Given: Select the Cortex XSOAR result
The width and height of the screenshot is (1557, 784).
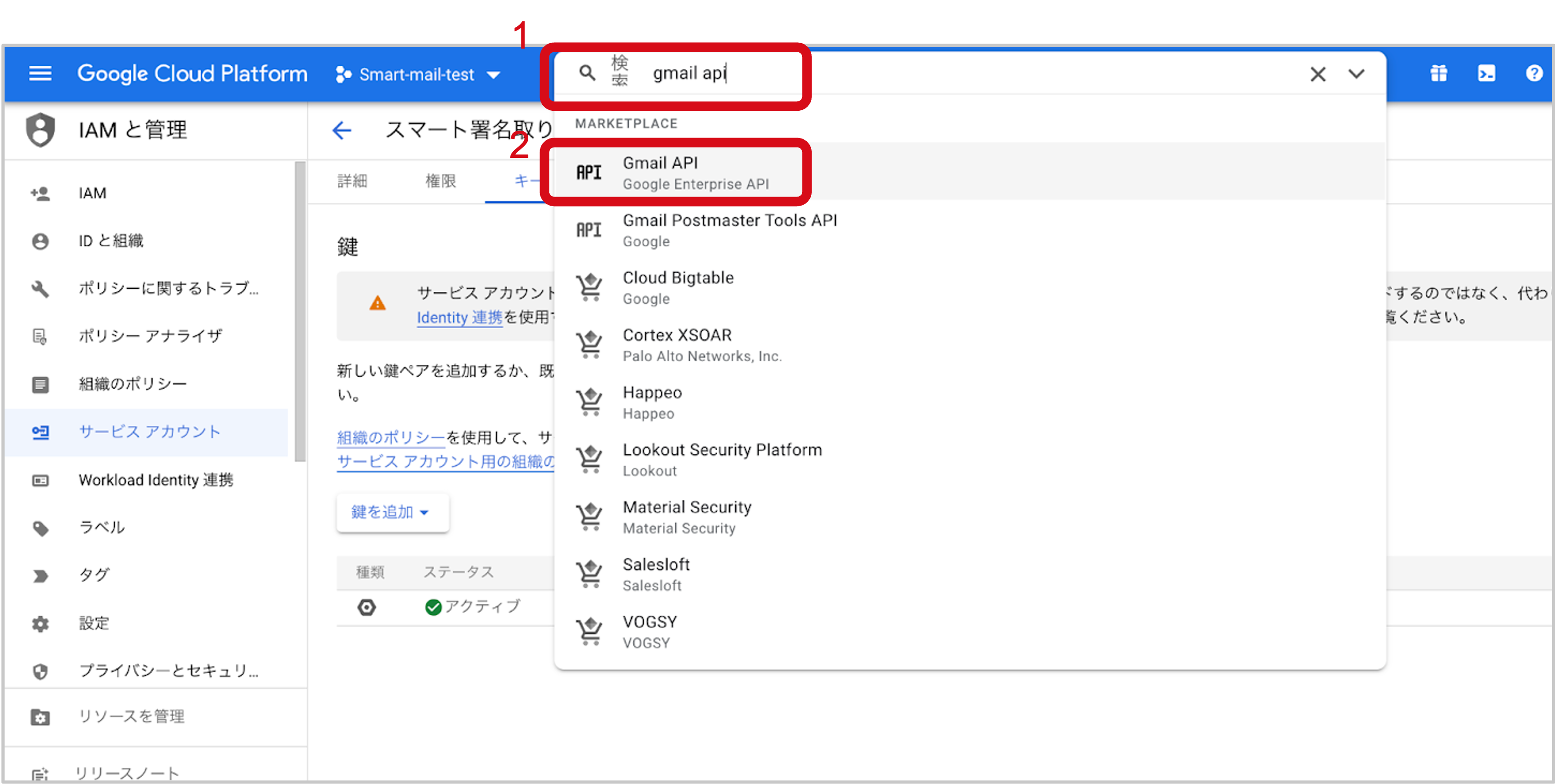Looking at the screenshot, I should pyautogui.click(x=970, y=345).
